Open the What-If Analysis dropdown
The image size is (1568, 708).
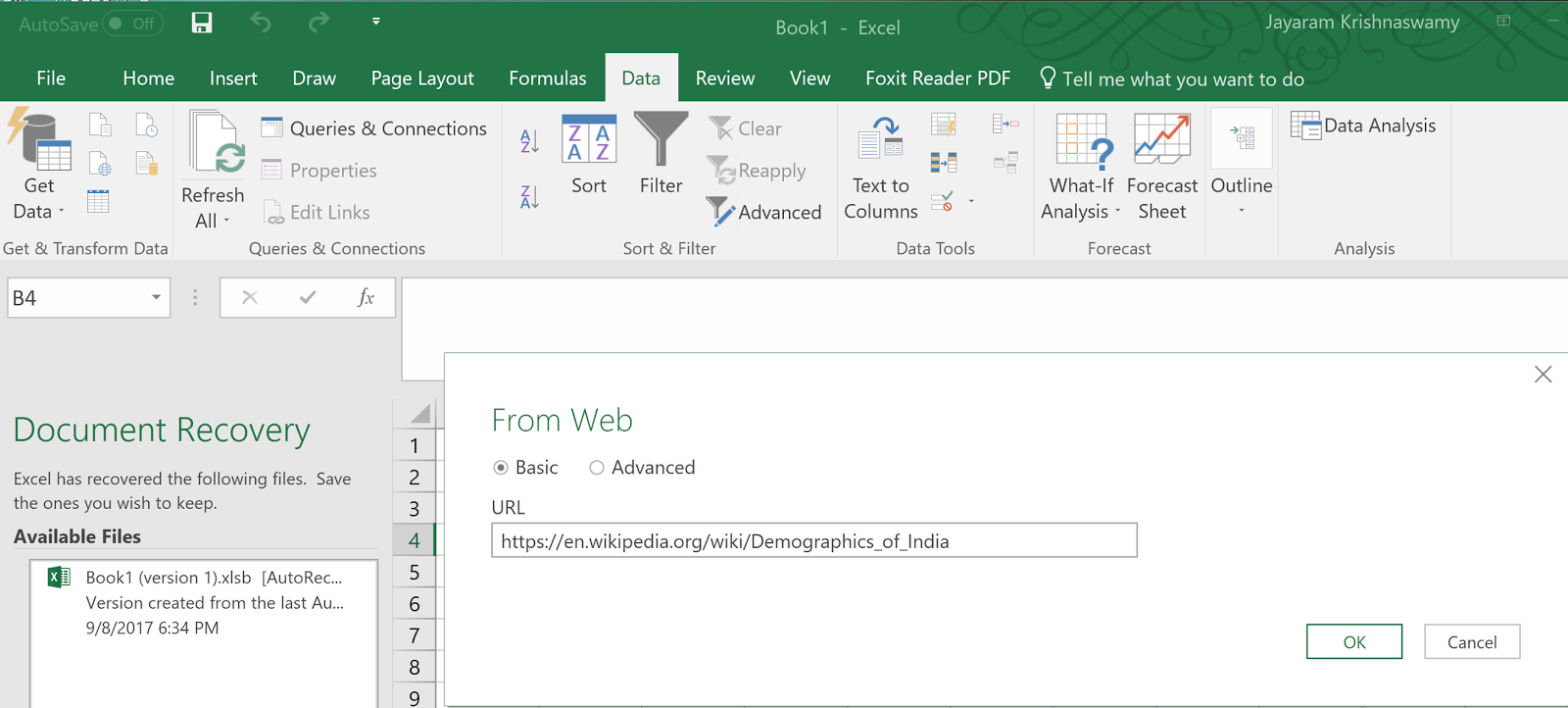pos(1081,167)
